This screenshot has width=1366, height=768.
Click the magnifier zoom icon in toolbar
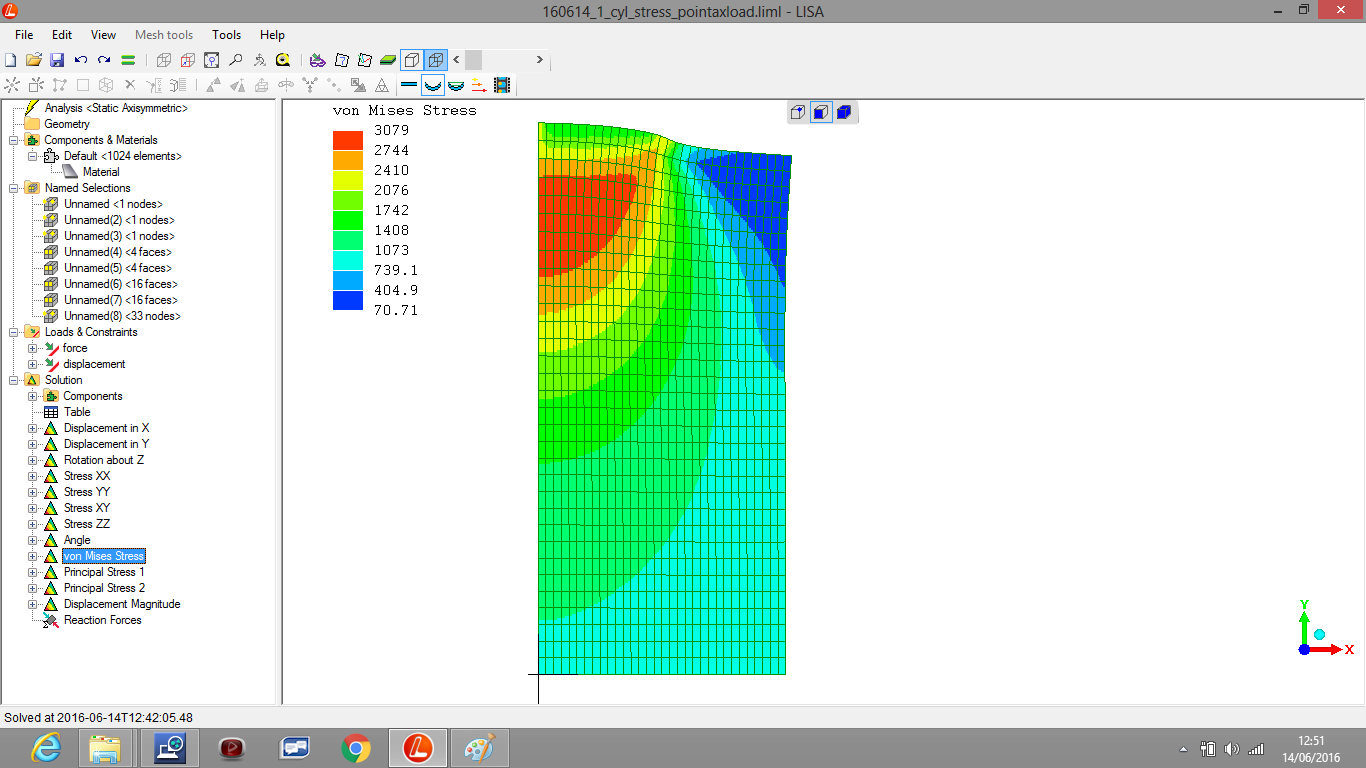click(236, 60)
